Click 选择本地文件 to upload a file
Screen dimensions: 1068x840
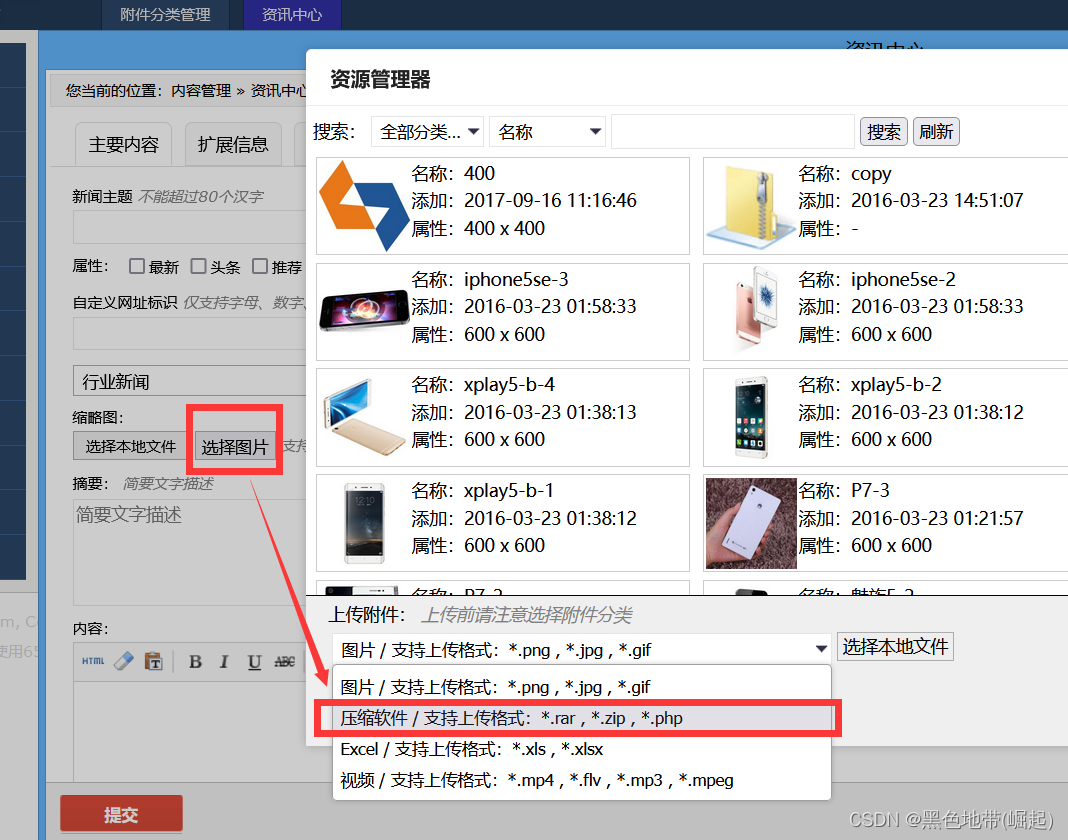click(x=895, y=646)
